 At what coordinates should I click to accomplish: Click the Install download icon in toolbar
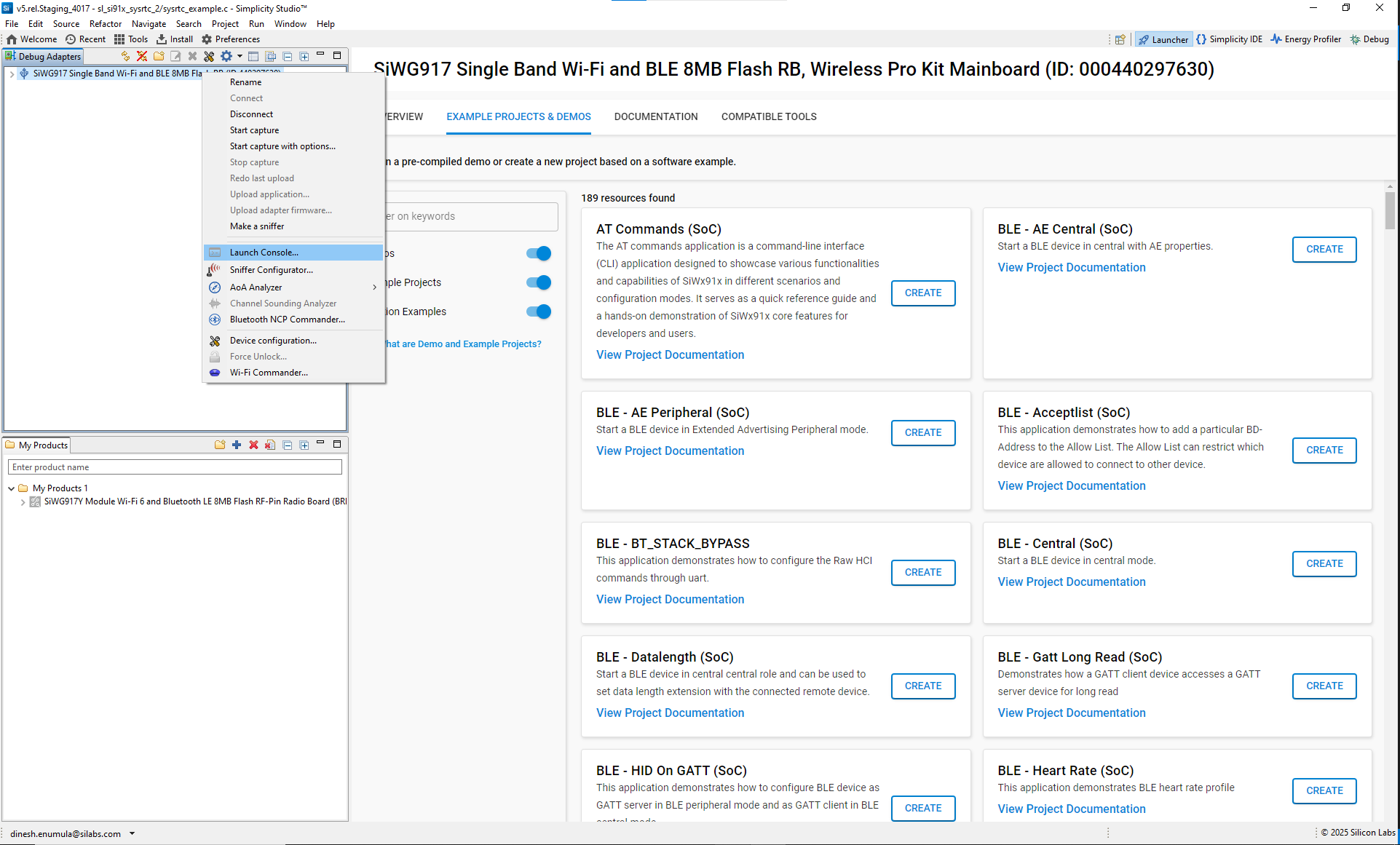(162, 39)
